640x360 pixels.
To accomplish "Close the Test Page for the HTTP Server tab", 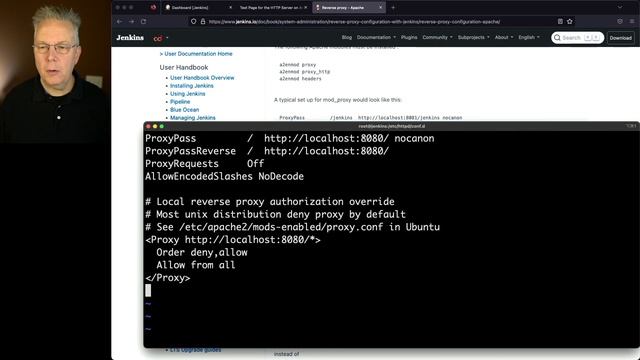I will 305,7.
